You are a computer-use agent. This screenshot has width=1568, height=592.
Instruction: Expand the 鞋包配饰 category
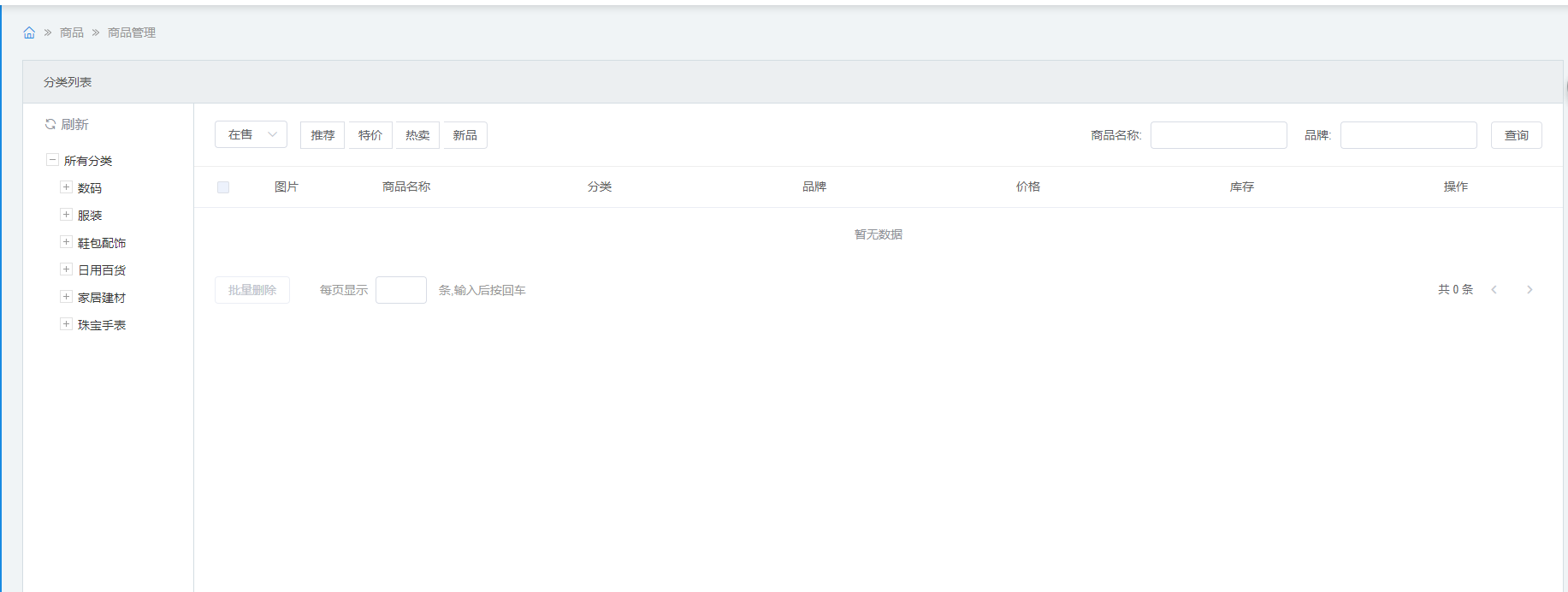coord(66,242)
